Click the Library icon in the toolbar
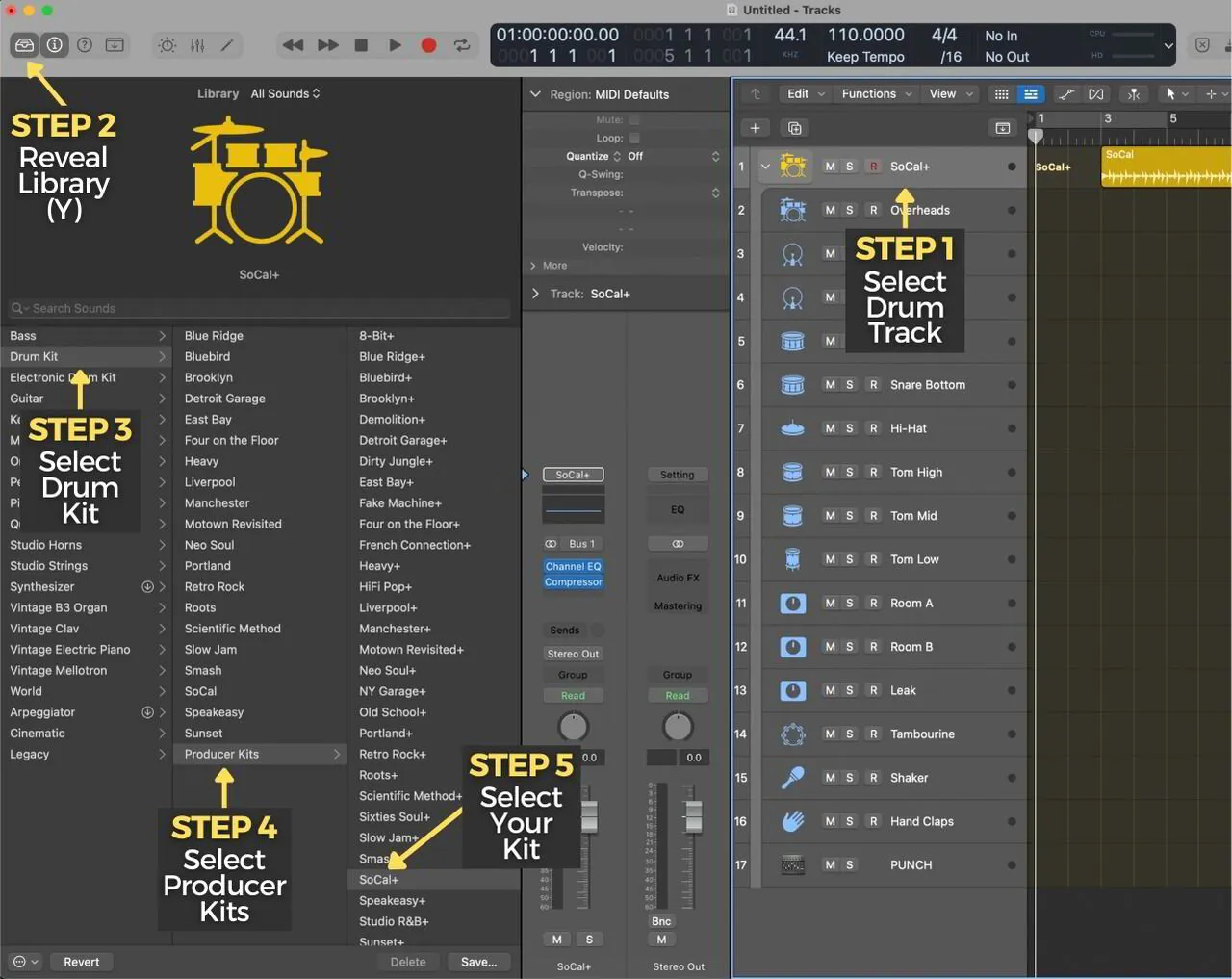The image size is (1232, 979). [24, 45]
